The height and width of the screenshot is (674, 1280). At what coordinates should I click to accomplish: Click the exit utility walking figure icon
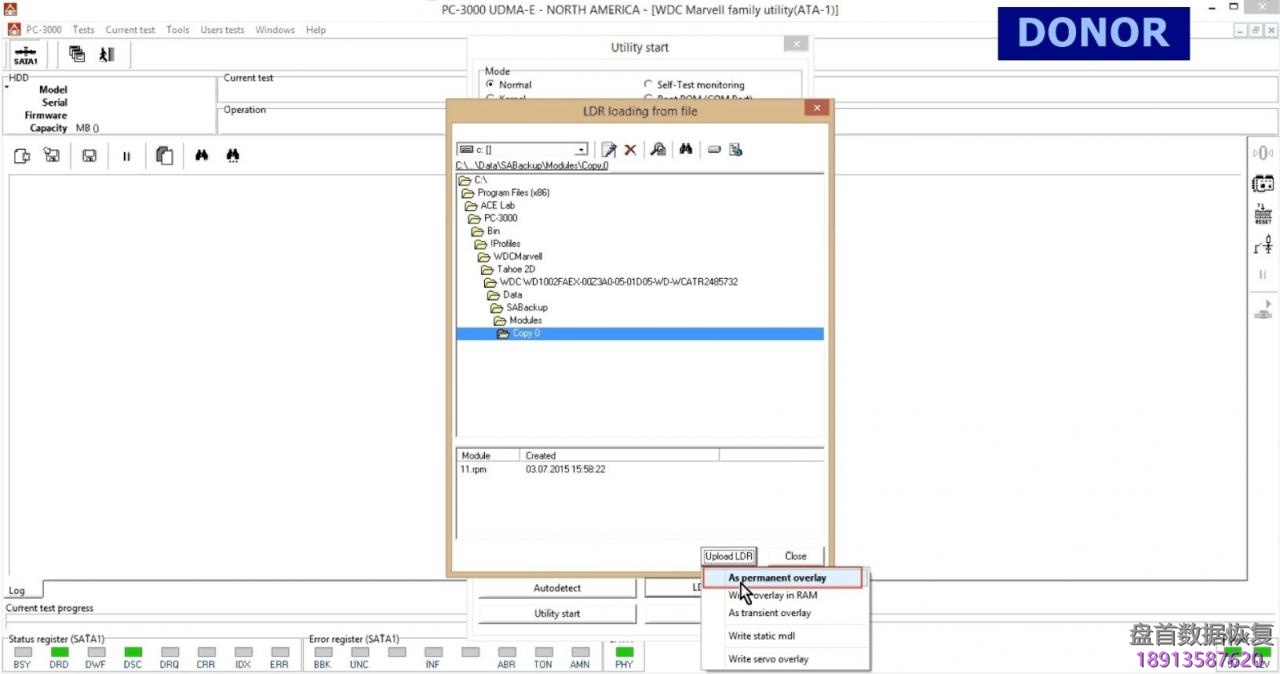pyautogui.click(x=107, y=55)
